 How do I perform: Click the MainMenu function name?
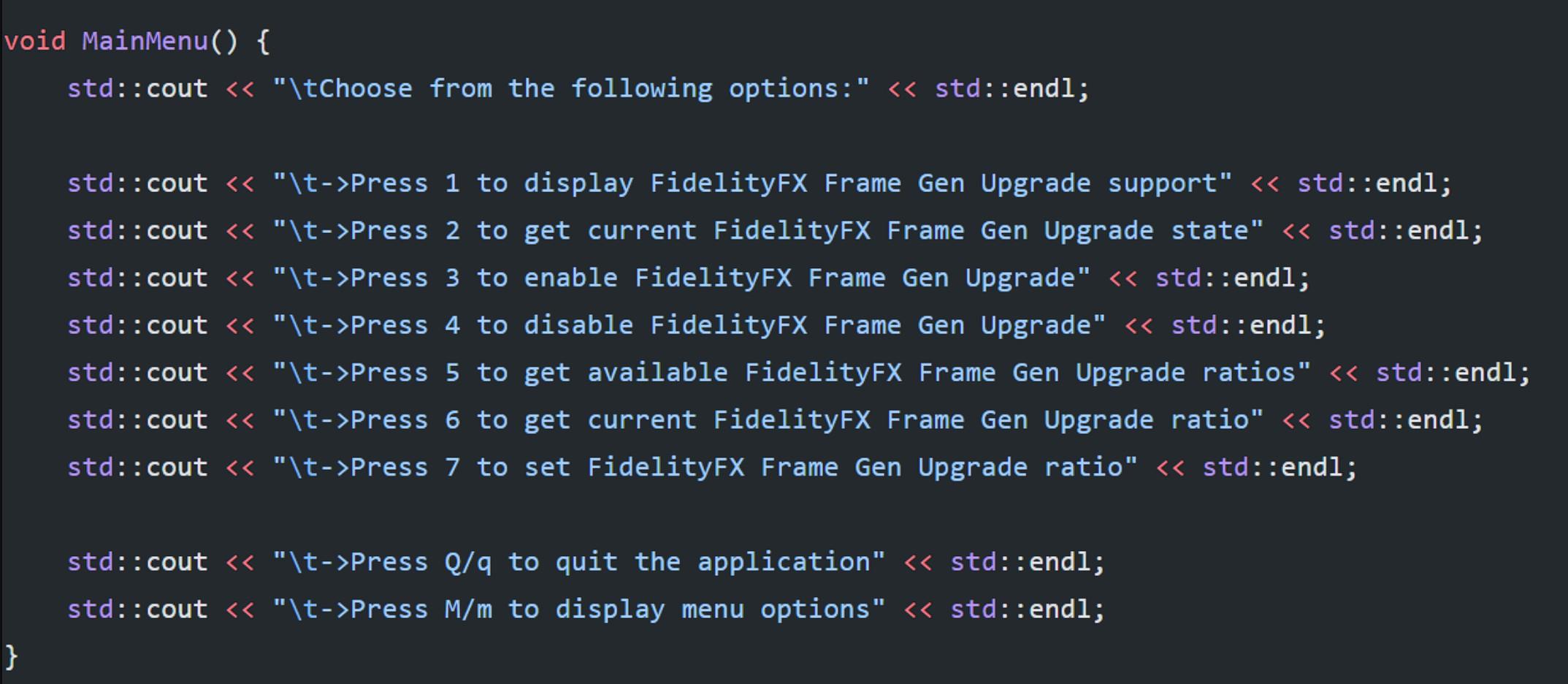[145, 41]
